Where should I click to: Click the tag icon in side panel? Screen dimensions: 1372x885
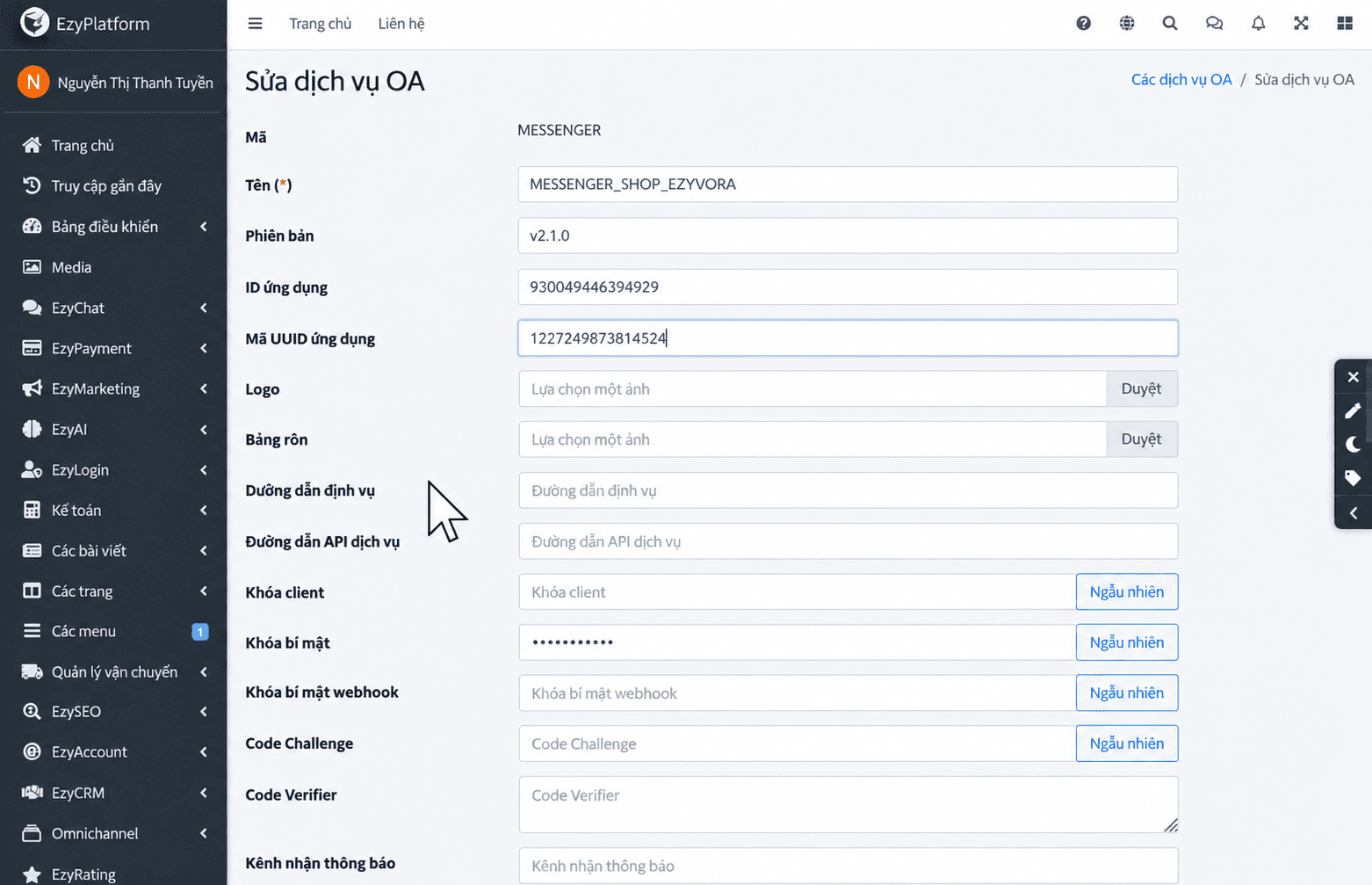(x=1353, y=478)
